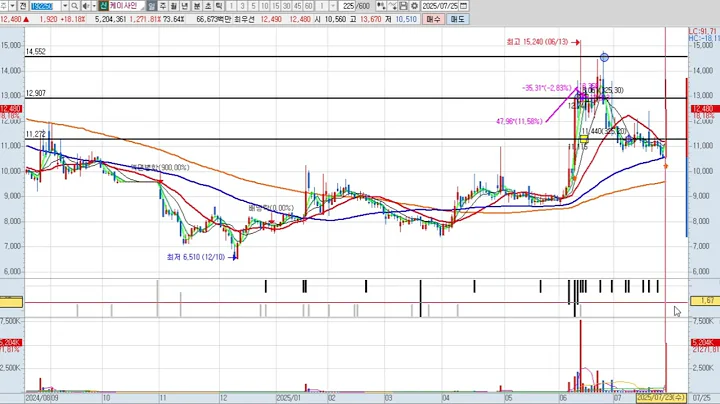Switch to weekly 주 chart period
Image resolution: width=720 pixels, height=404 pixels.
pyautogui.click(x=163, y=6)
